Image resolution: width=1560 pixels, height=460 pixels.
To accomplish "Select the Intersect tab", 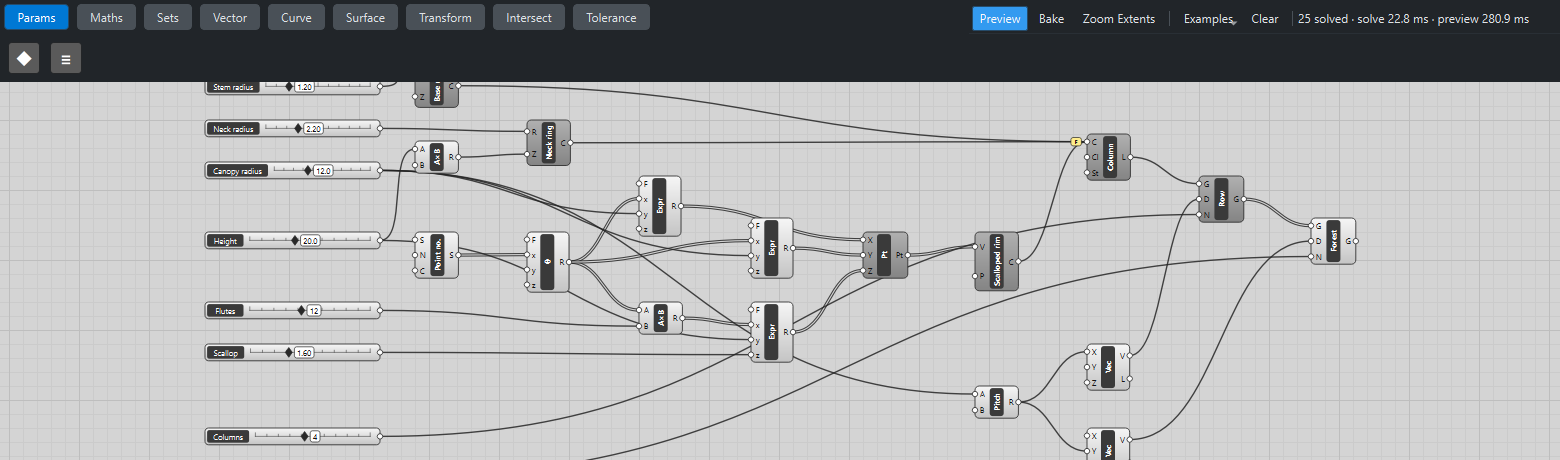I will click(x=529, y=17).
